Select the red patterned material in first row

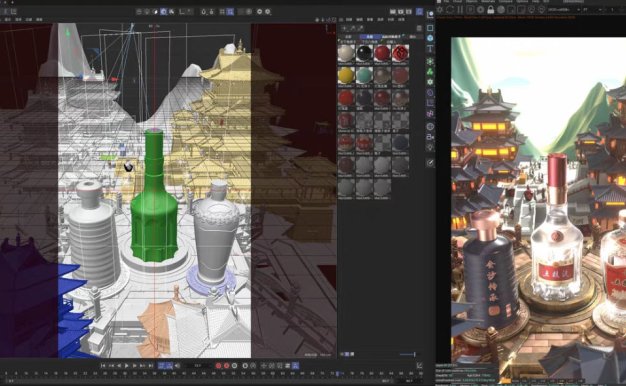pyautogui.click(x=400, y=53)
